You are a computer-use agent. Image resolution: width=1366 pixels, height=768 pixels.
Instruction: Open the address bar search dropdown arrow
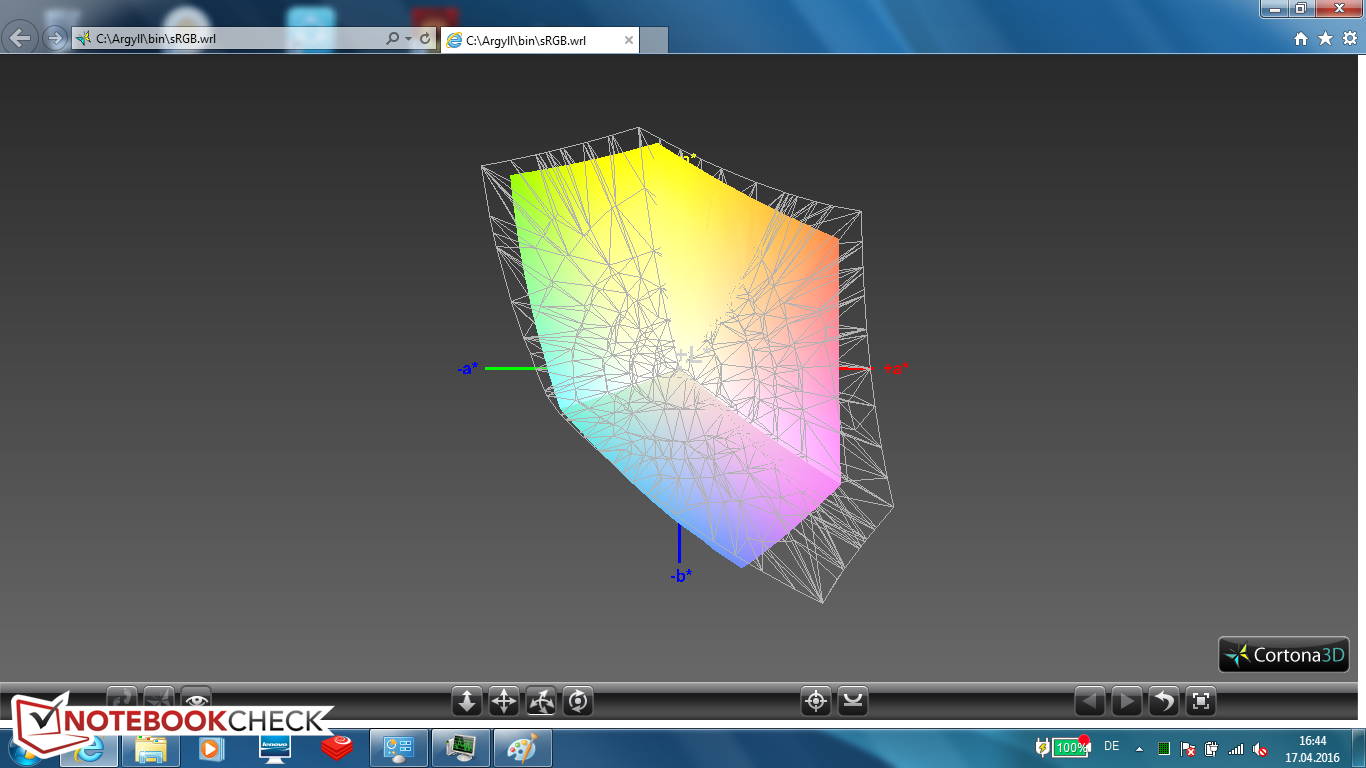pos(408,39)
